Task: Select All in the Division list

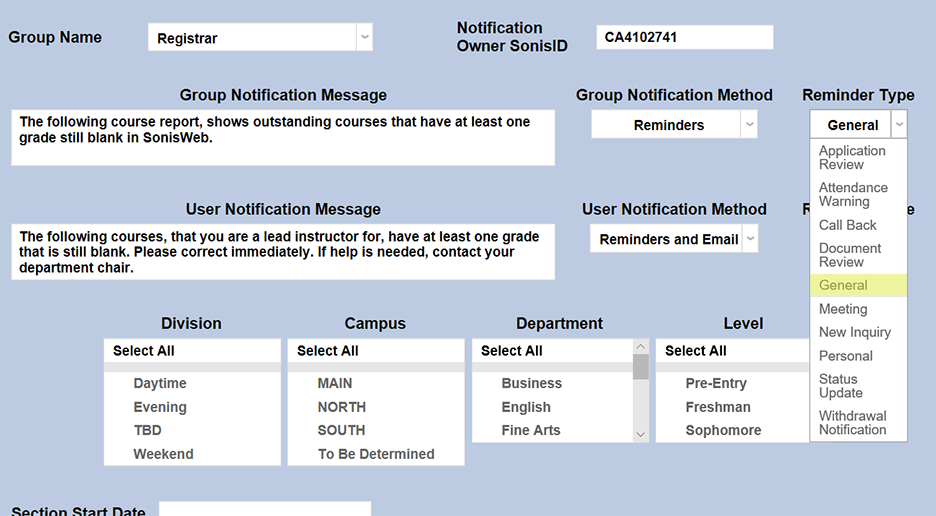Action: (192, 351)
